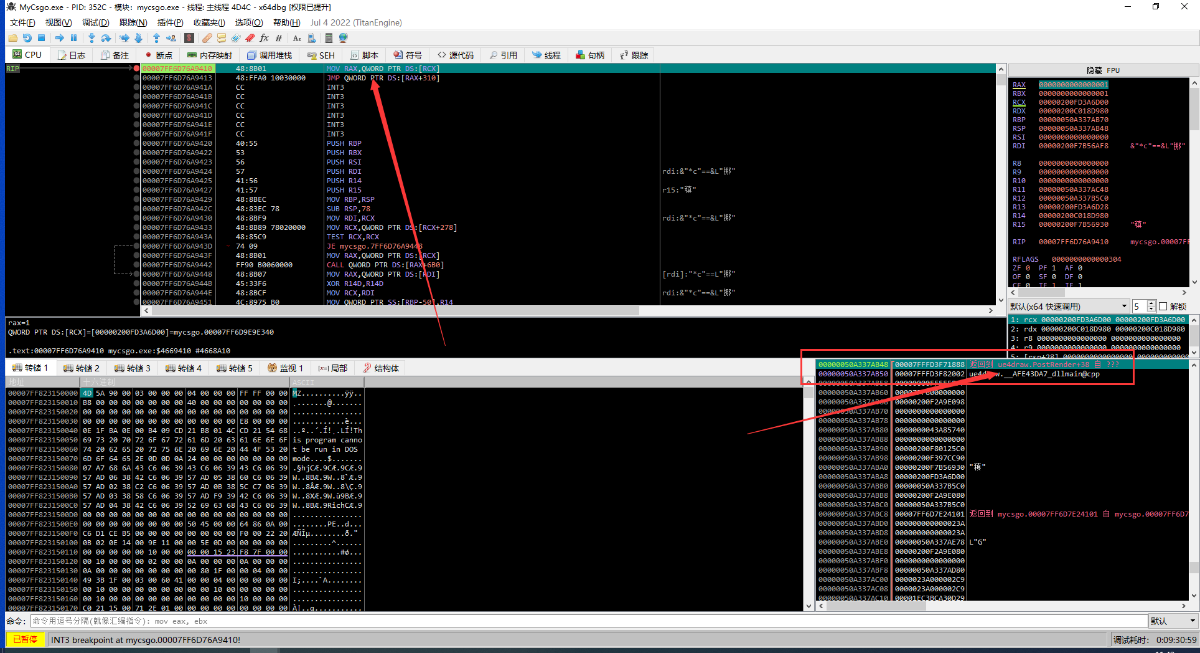Screen dimensions: 1200x653
Task: Trace into using the toolbar icon
Action: (124, 37)
